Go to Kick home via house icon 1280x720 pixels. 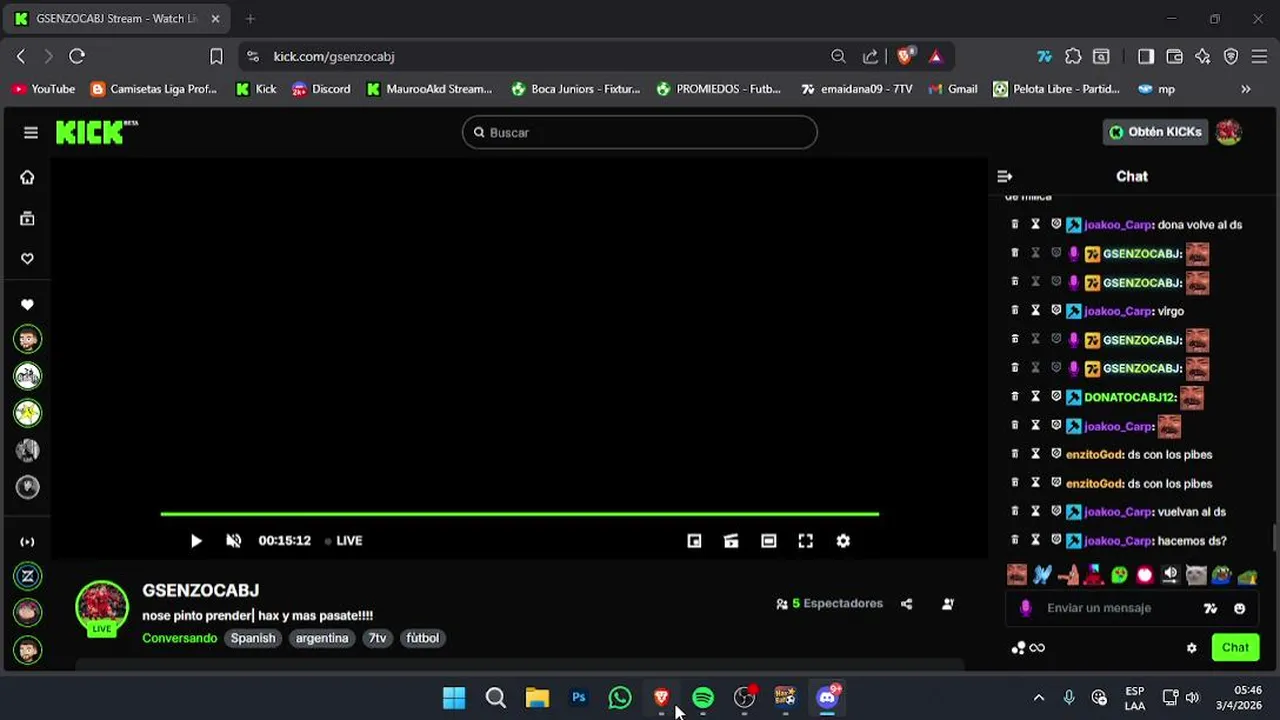pos(27,177)
